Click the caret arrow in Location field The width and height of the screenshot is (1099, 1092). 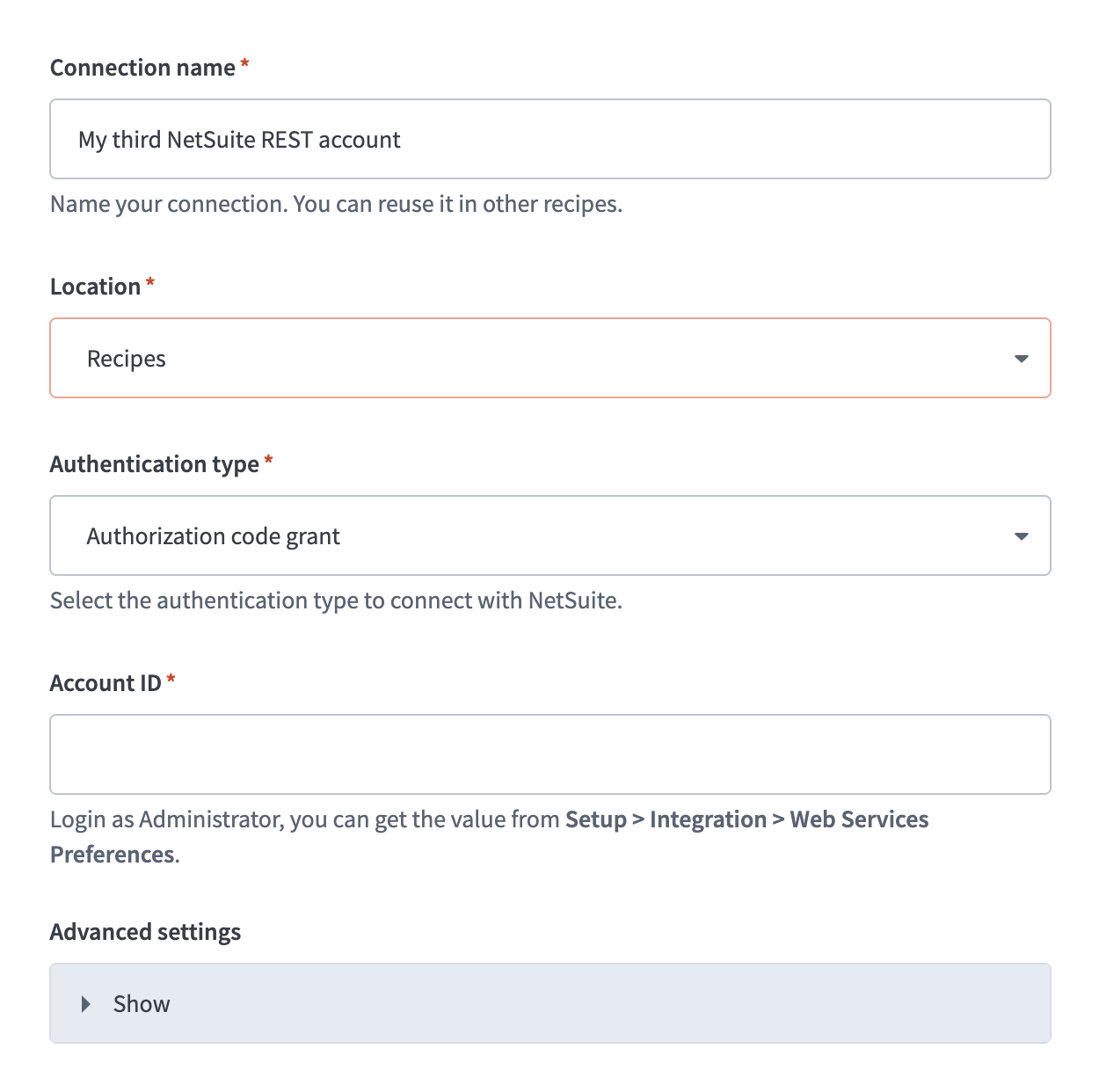tap(1021, 359)
